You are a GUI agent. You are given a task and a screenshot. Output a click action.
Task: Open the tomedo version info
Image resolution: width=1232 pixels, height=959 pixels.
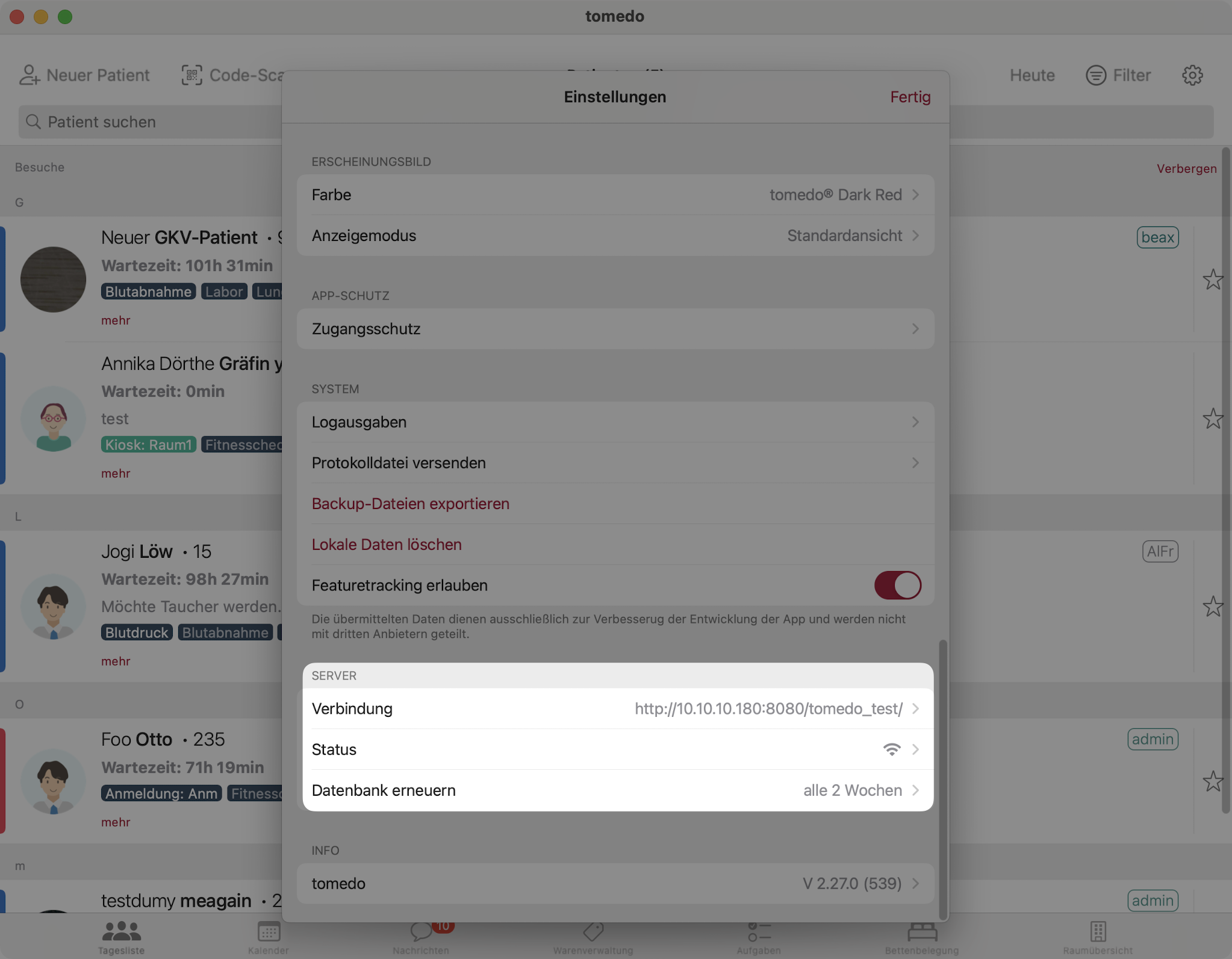pyautogui.click(x=615, y=884)
